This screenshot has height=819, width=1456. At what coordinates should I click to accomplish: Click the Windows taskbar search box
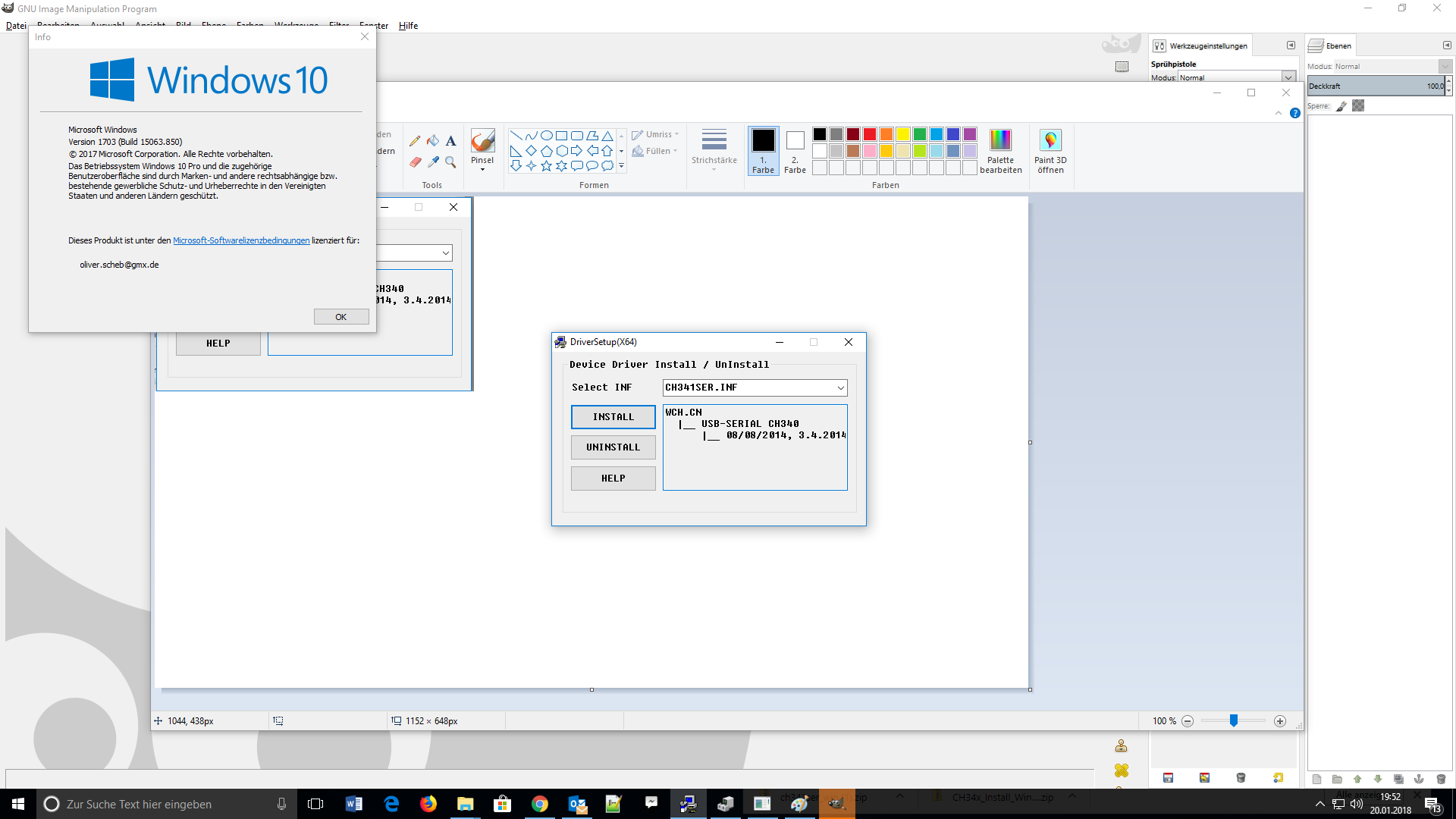click(165, 804)
